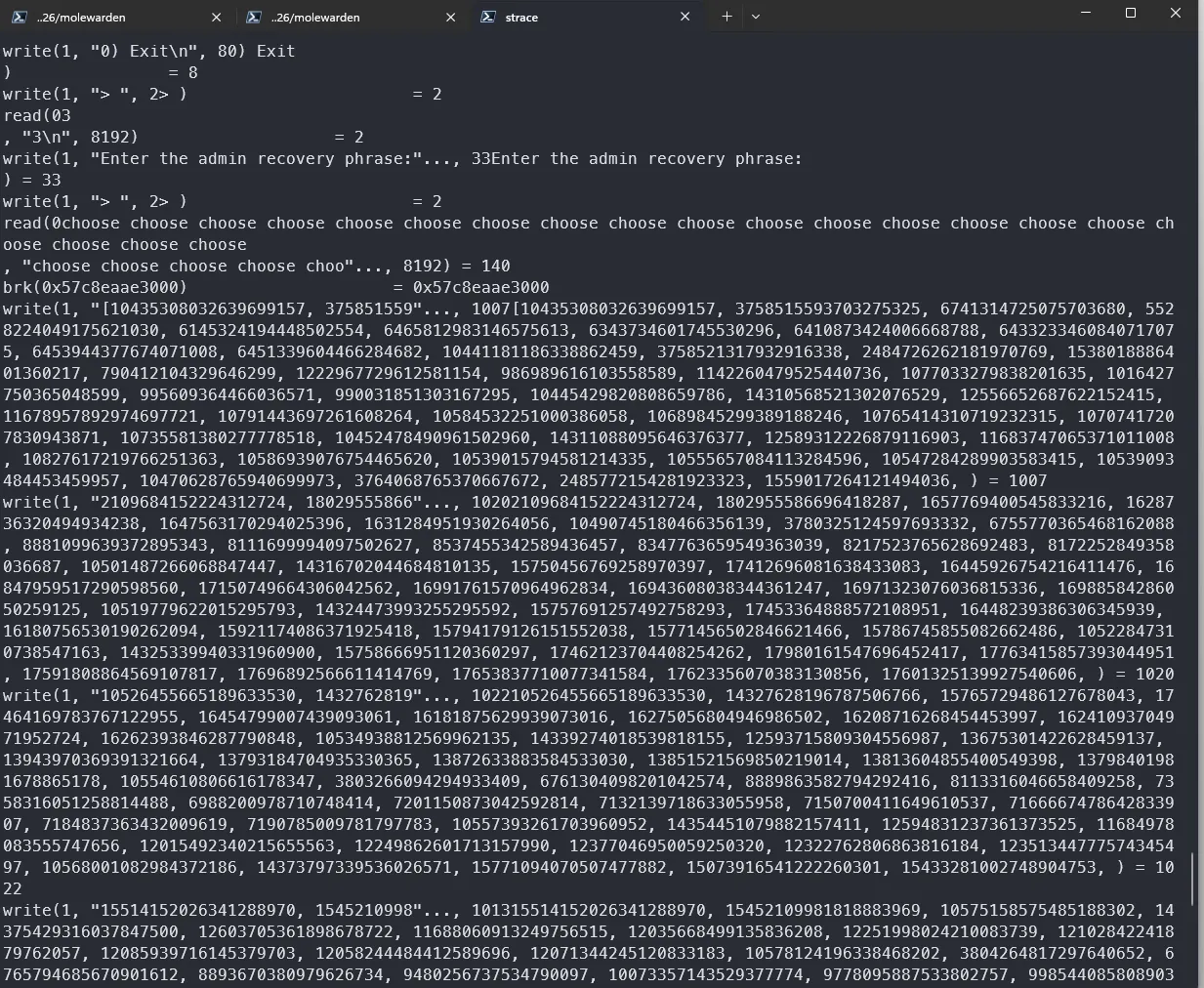
Task: Click the vertical scrollbar thumb
Action: click(x=1192, y=879)
